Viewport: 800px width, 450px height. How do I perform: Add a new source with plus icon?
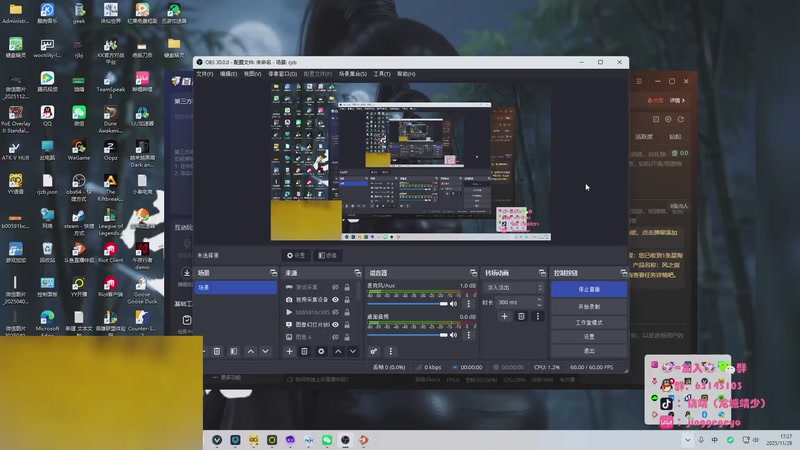coord(289,351)
